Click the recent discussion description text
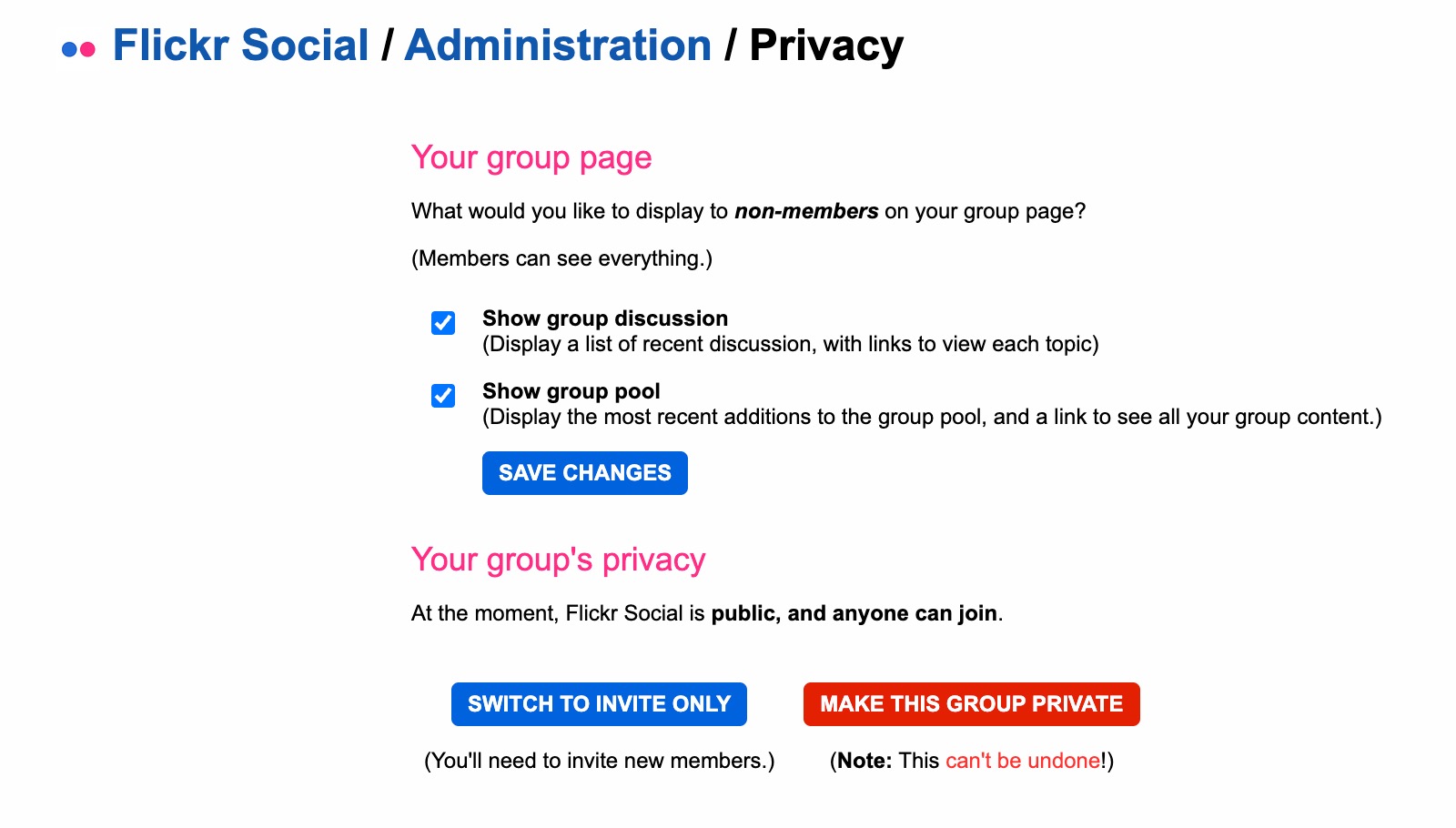Viewport: 1456px width, 828px height. click(791, 344)
